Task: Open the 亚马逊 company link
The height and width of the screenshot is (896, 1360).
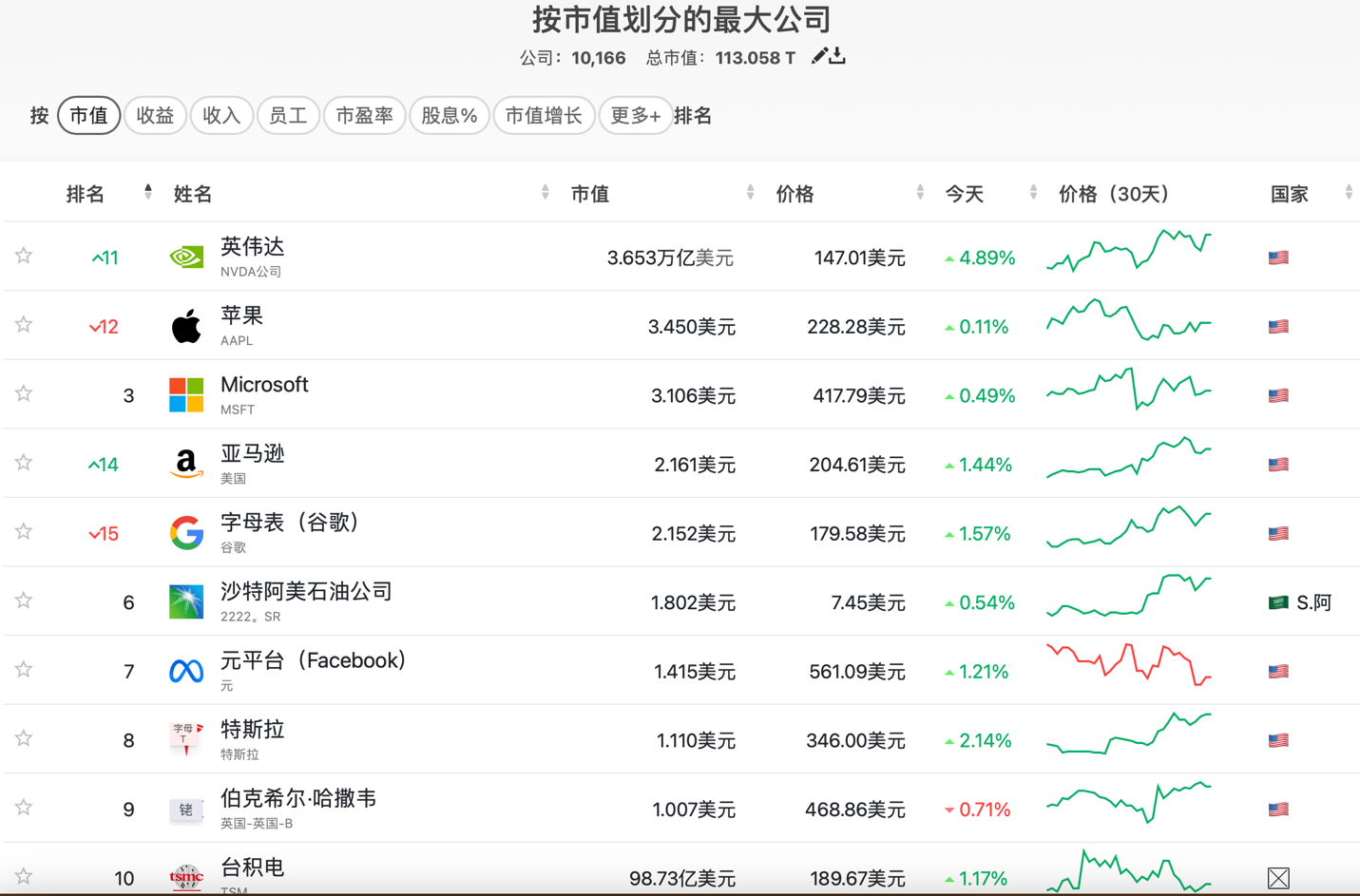Action: pos(253,453)
